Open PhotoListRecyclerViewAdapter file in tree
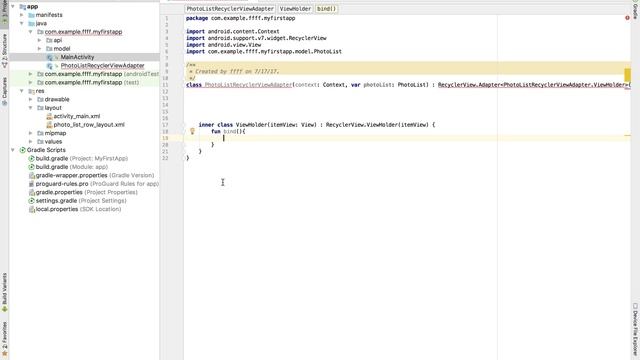Viewport: 640px width, 360px height. [102, 66]
